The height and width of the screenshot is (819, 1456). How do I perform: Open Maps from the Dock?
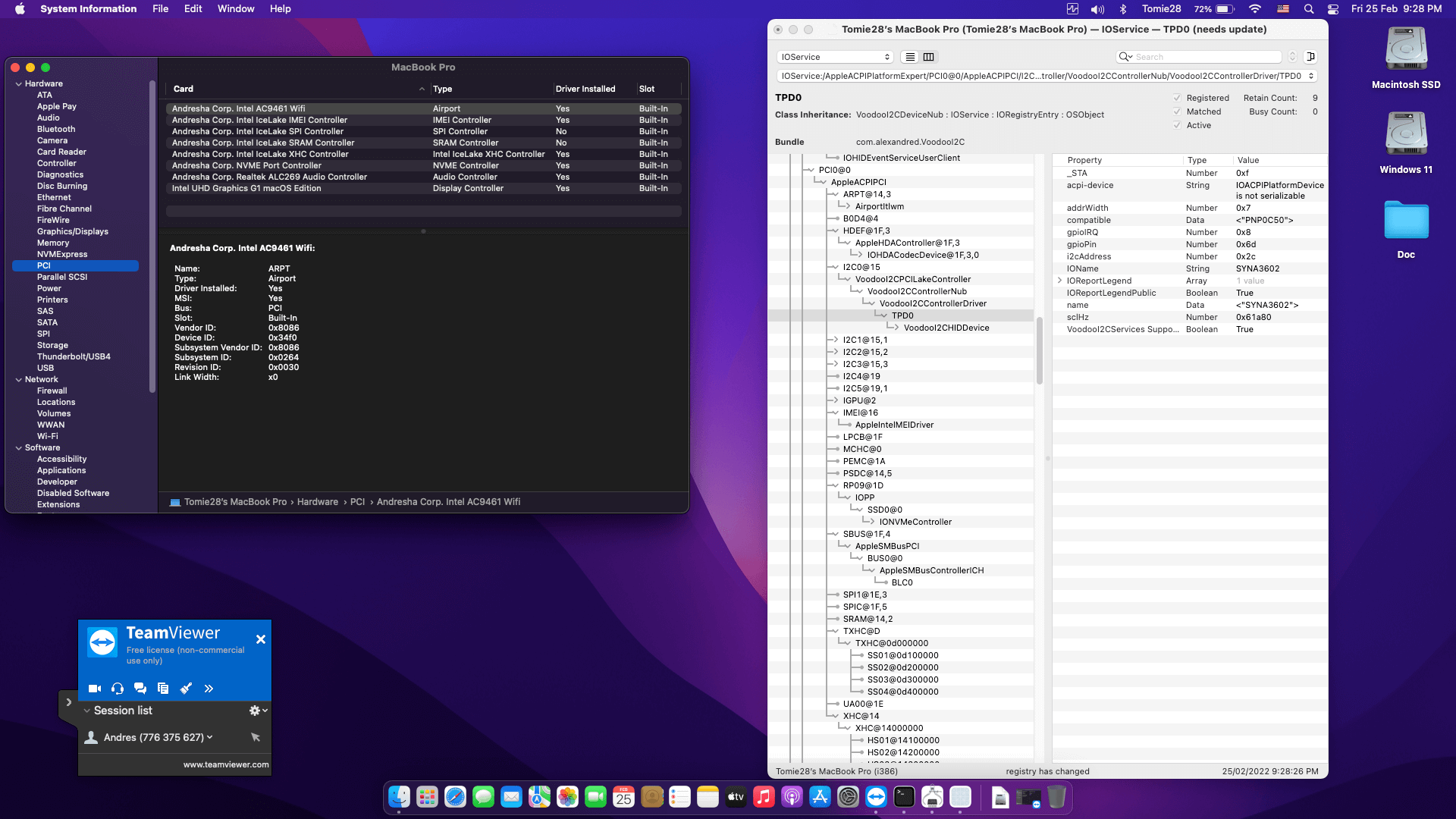539,797
